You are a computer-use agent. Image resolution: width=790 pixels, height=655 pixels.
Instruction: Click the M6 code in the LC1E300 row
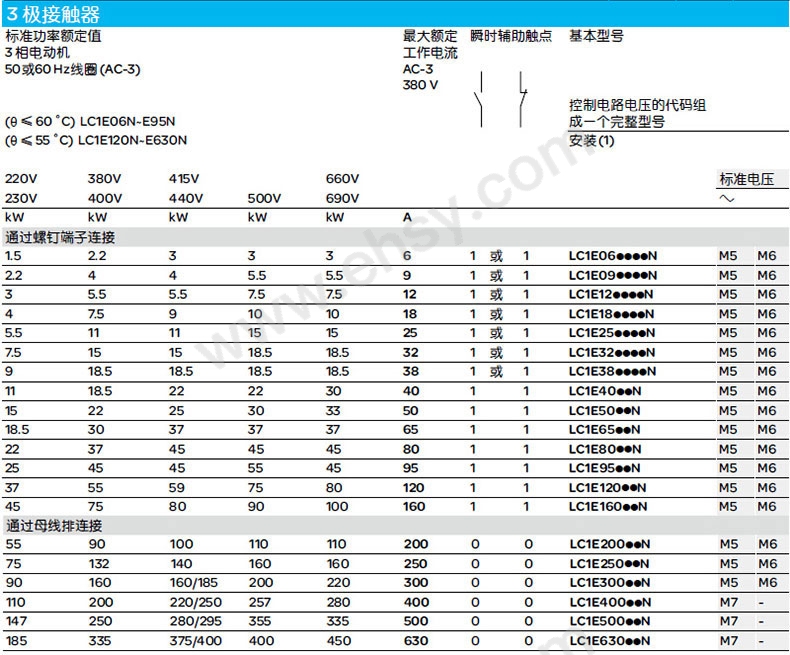(x=768, y=583)
